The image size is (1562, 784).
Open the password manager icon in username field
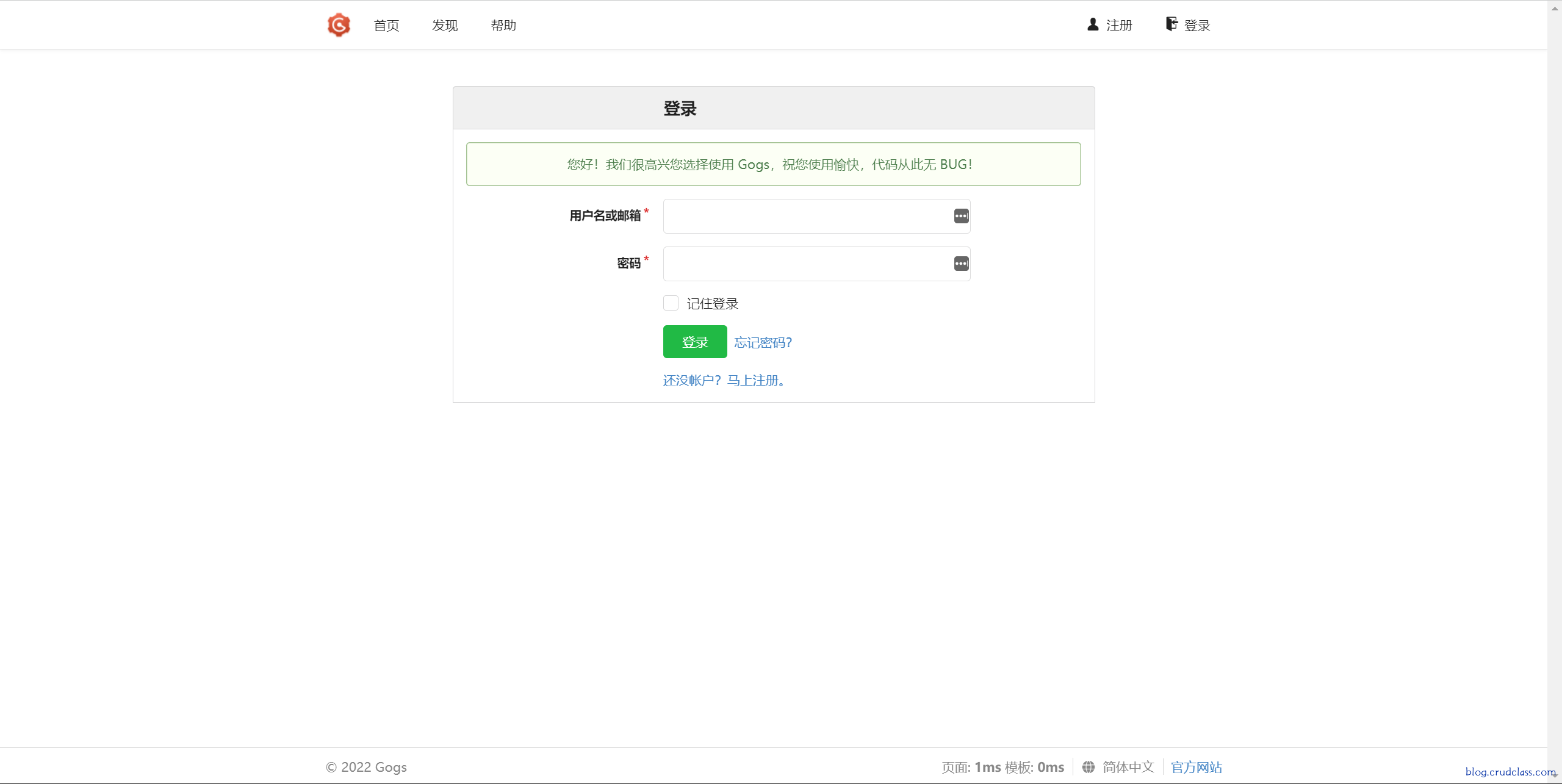point(960,216)
